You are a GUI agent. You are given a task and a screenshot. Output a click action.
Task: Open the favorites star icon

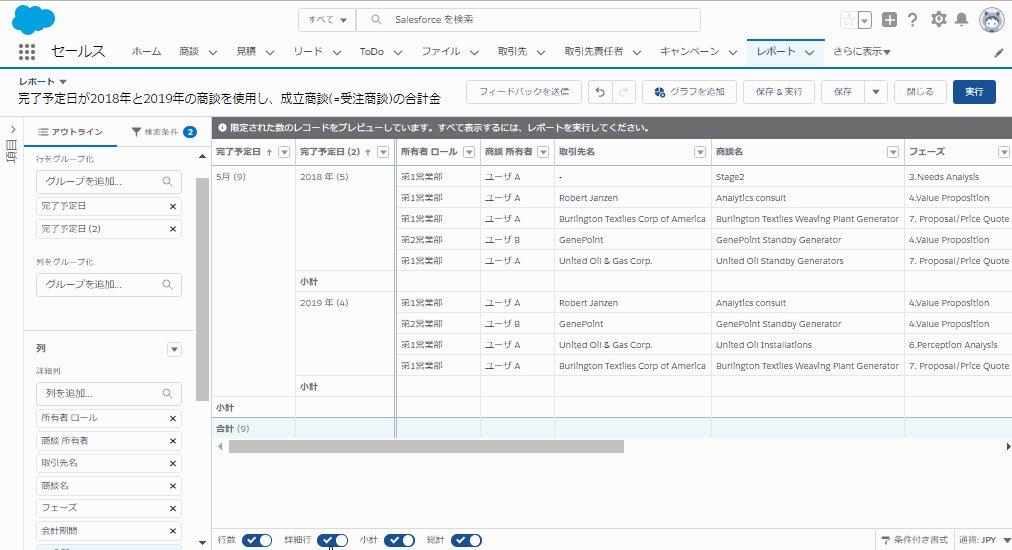point(848,20)
